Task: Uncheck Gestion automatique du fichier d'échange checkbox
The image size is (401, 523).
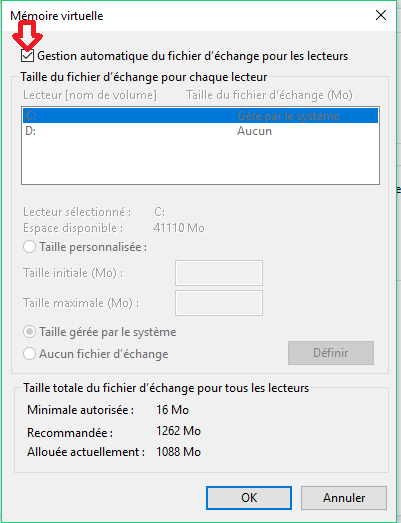Action: click(x=27, y=56)
